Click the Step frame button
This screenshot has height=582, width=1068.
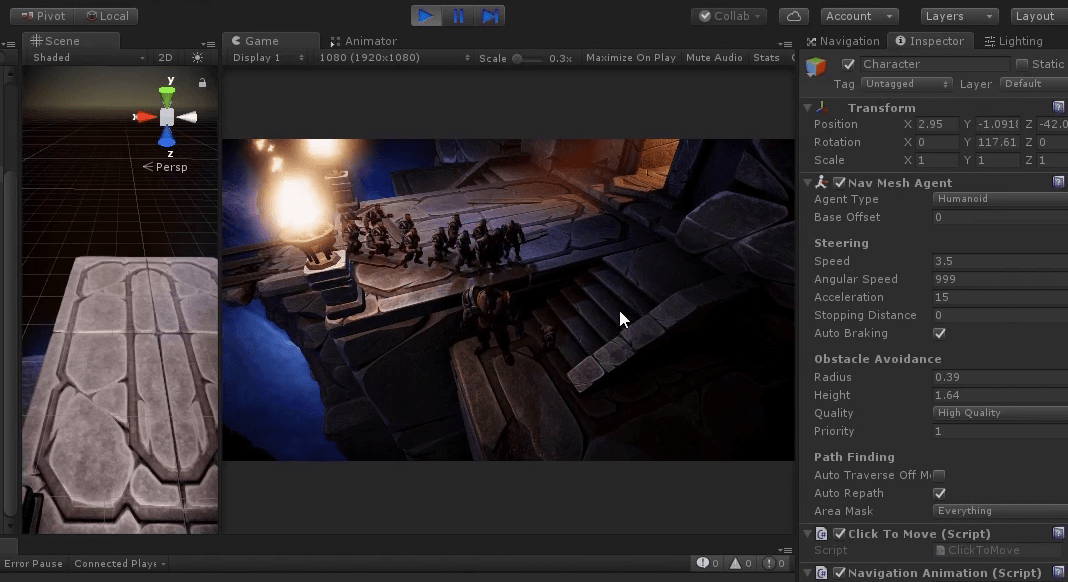click(489, 16)
